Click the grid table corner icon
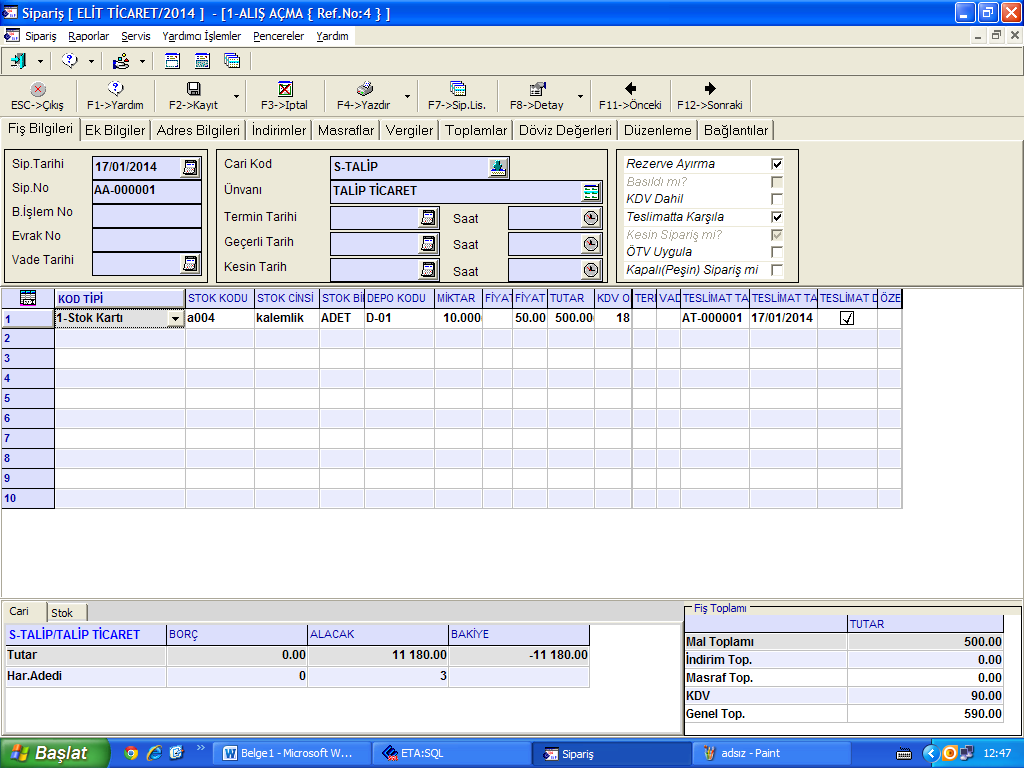Image resolution: width=1024 pixels, height=768 pixels. [x=28, y=298]
